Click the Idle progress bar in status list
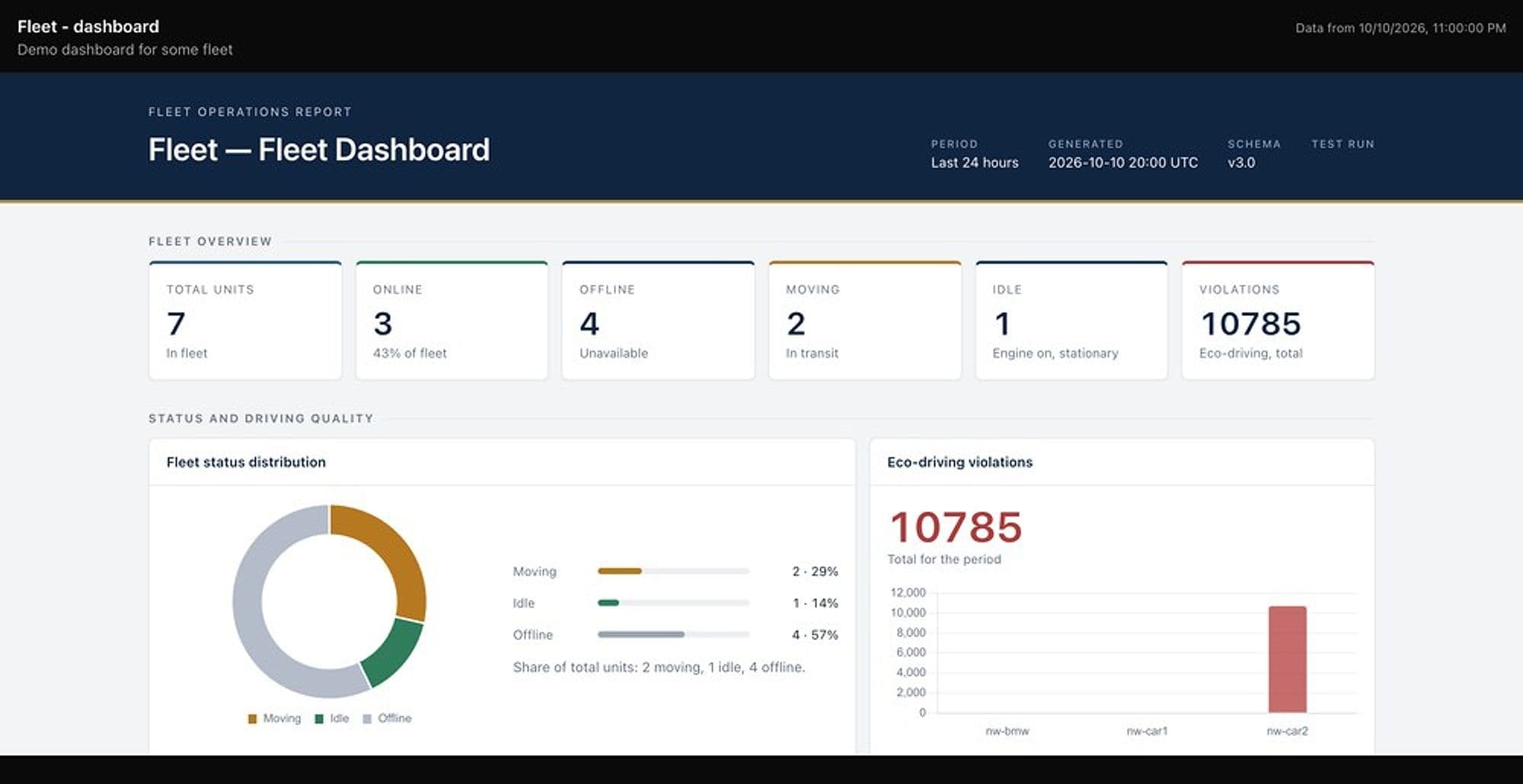 [x=673, y=603]
